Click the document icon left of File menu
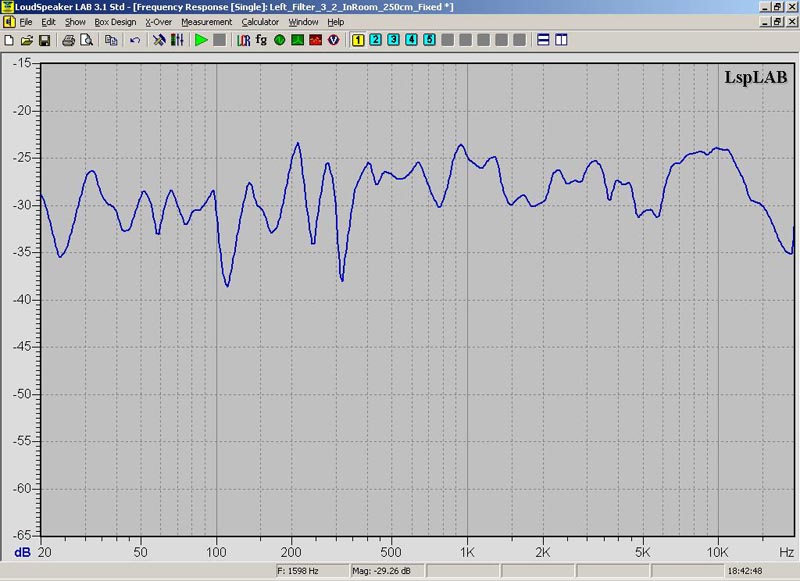Viewport: 800px width, 581px height. click(x=9, y=22)
